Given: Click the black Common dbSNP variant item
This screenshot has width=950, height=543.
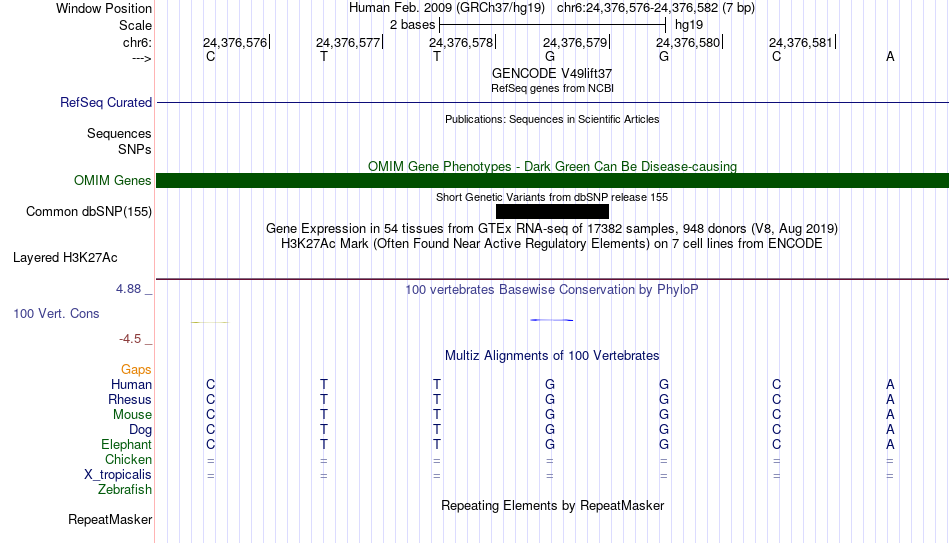Looking at the screenshot, I should [552, 212].
